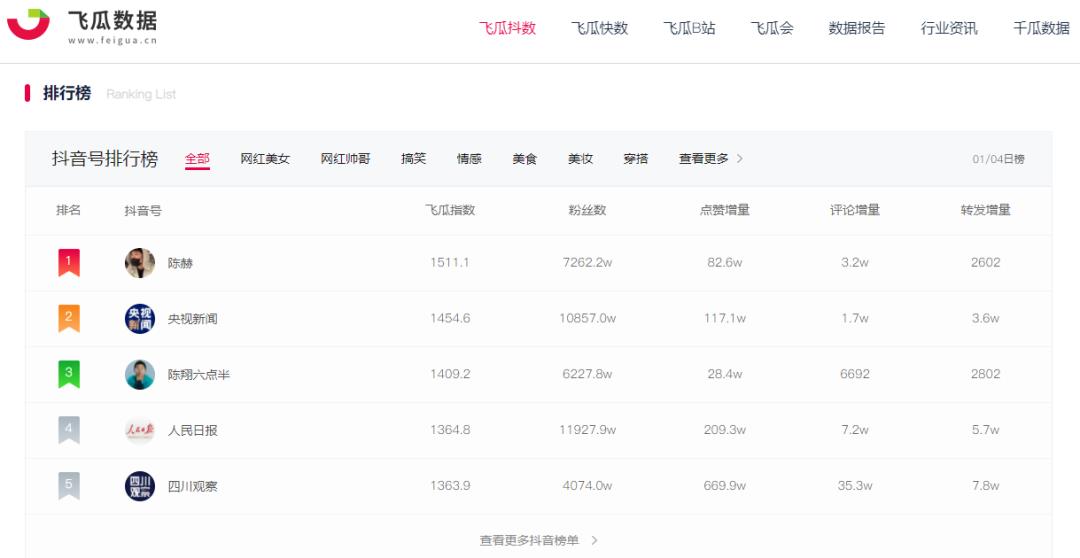This screenshot has width=1080, height=558.
Task: Click 飞瓜指数 value 1511.1
Action: [450, 262]
